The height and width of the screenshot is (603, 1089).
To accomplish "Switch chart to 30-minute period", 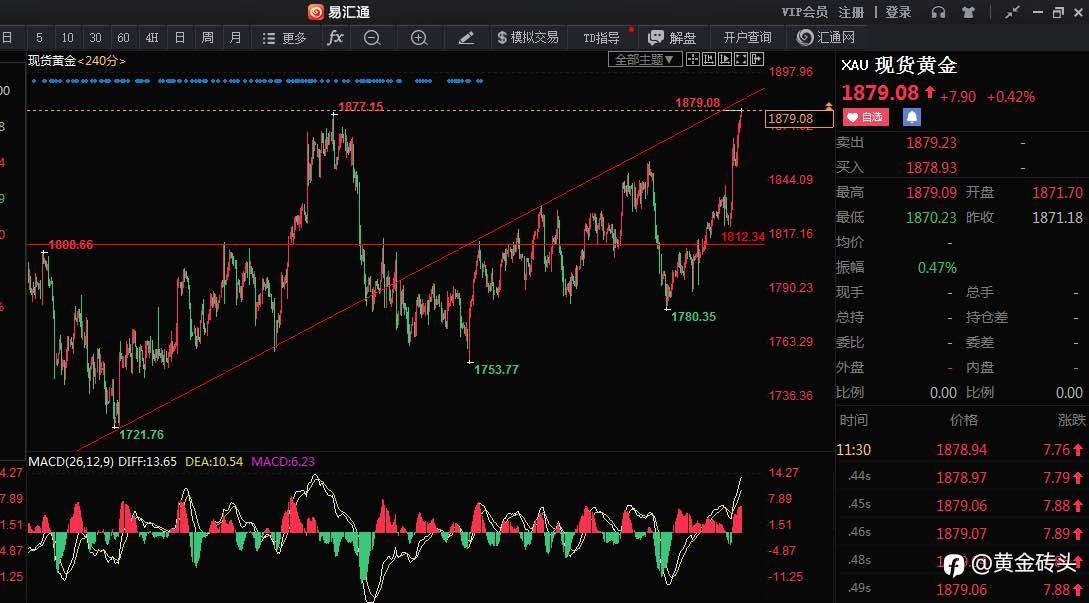I will coord(96,38).
